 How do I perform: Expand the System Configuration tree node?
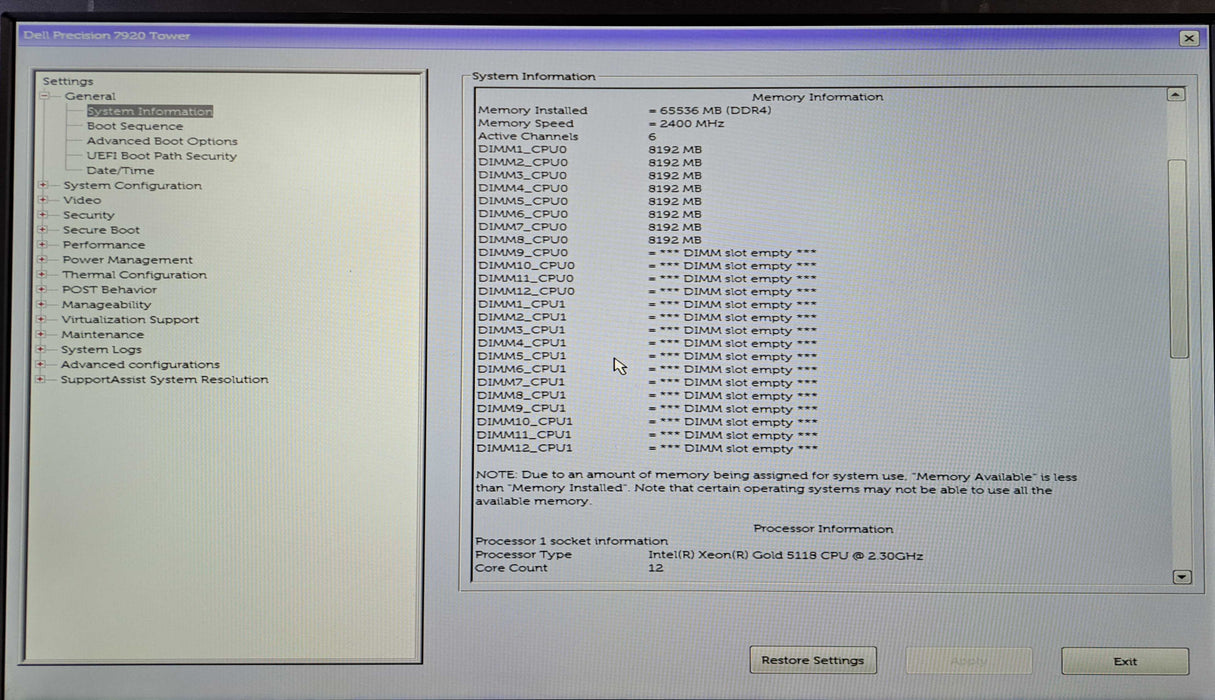click(x=43, y=186)
